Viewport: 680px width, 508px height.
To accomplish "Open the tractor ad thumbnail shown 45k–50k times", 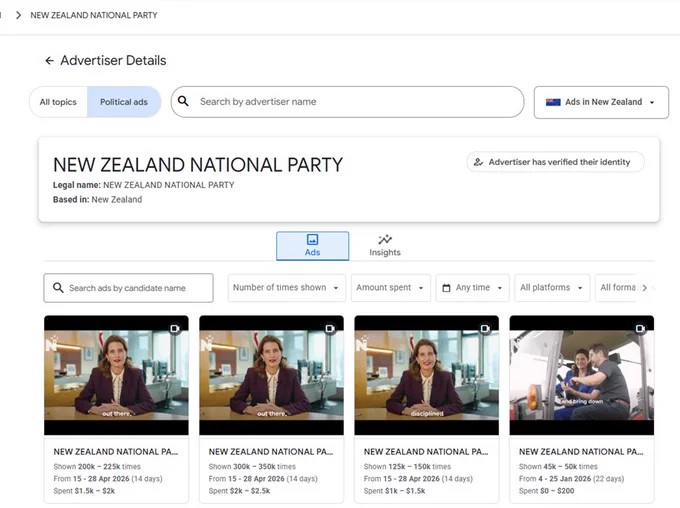I will 582,375.
